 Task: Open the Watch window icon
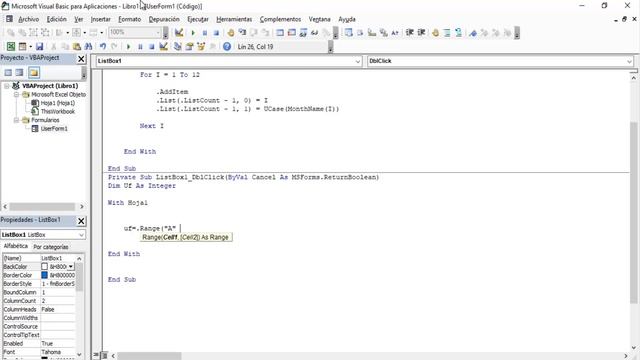303,33
